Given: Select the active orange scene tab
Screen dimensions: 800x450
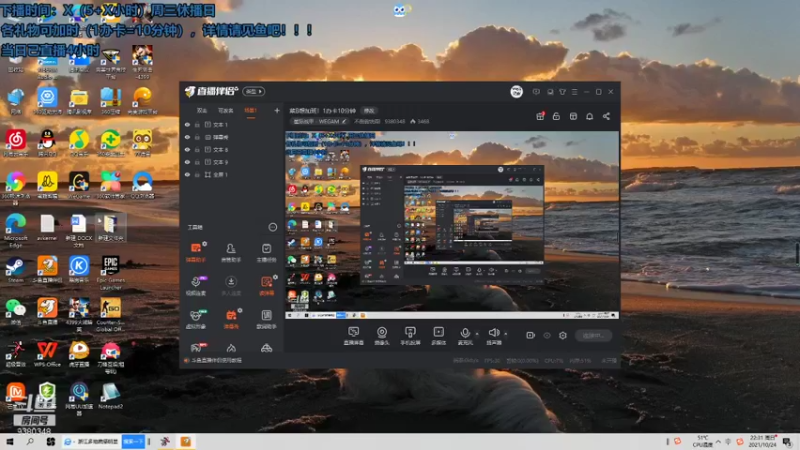Looking at the screenshot, I should click(251, 111).
